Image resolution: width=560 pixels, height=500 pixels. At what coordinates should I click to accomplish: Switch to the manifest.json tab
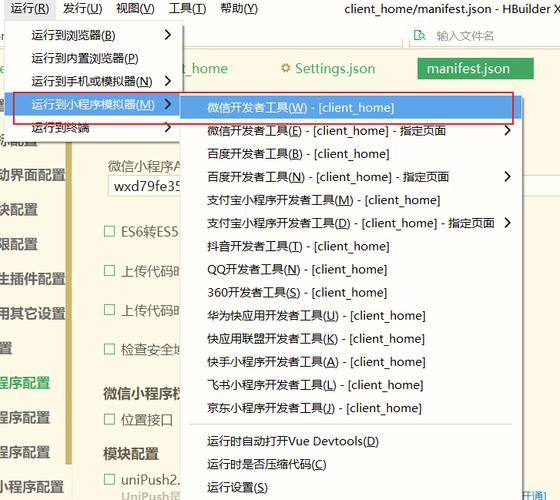(475, 69)
